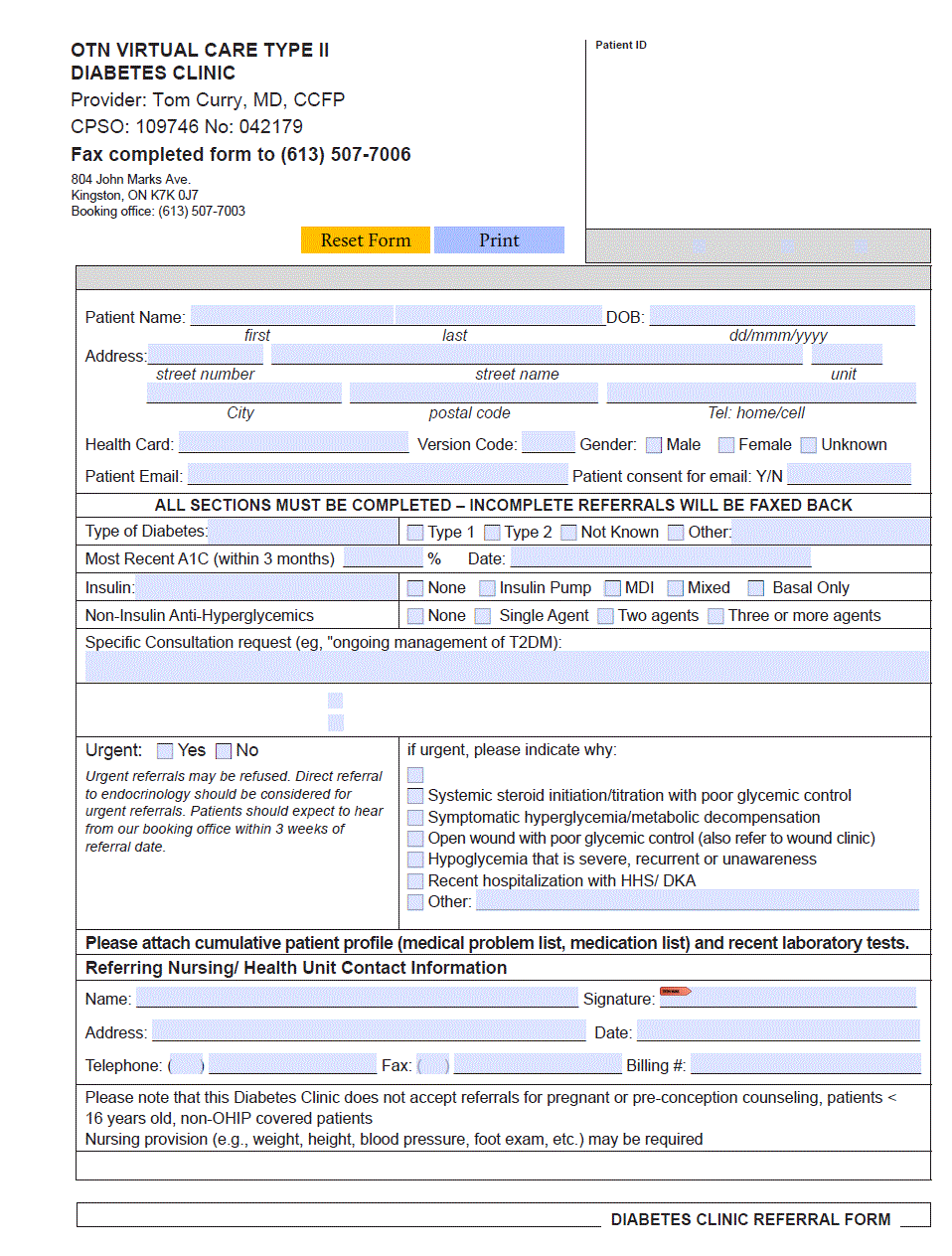Check Symptomatic hyperglycemia/metabolic decompensation reason
Screen dimensions: 952x1256
(415, 818)
